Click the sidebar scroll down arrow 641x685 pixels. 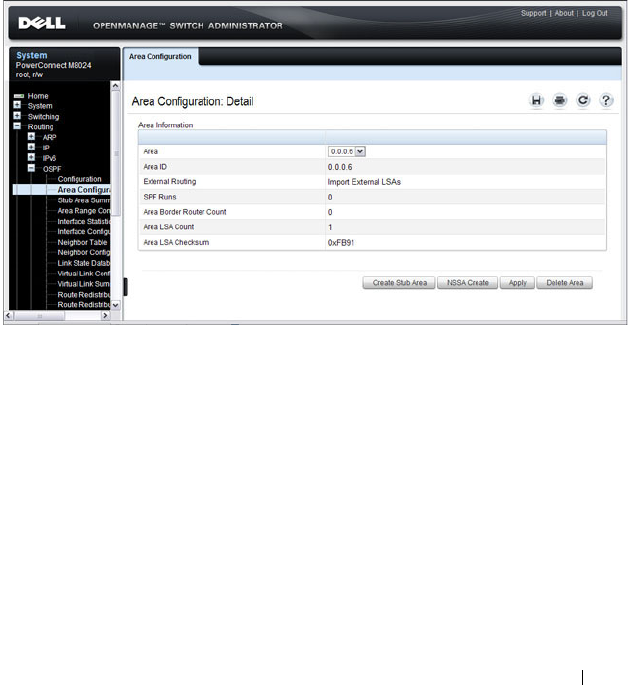115,305
